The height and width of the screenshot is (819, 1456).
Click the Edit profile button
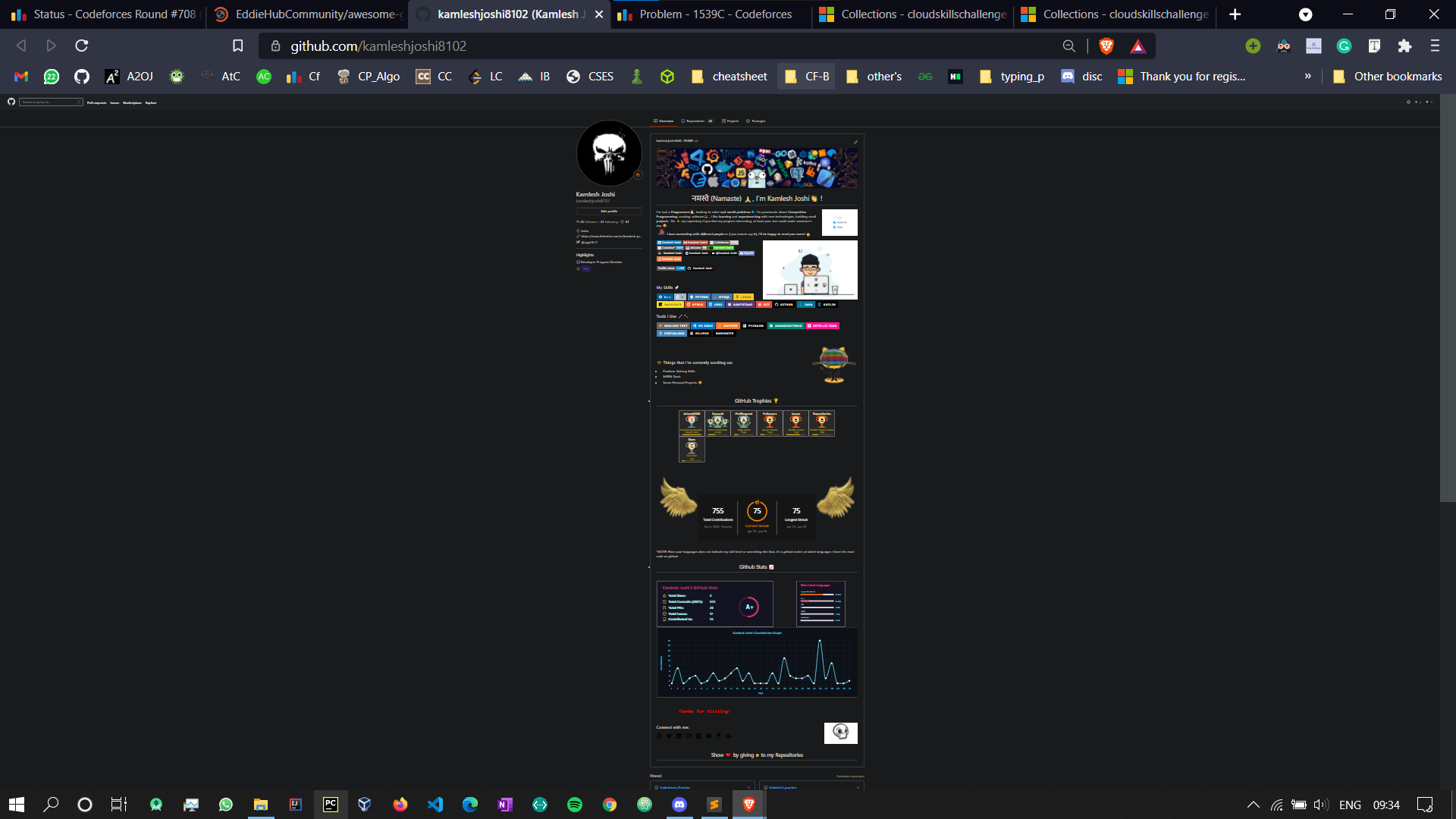(609, 212)
